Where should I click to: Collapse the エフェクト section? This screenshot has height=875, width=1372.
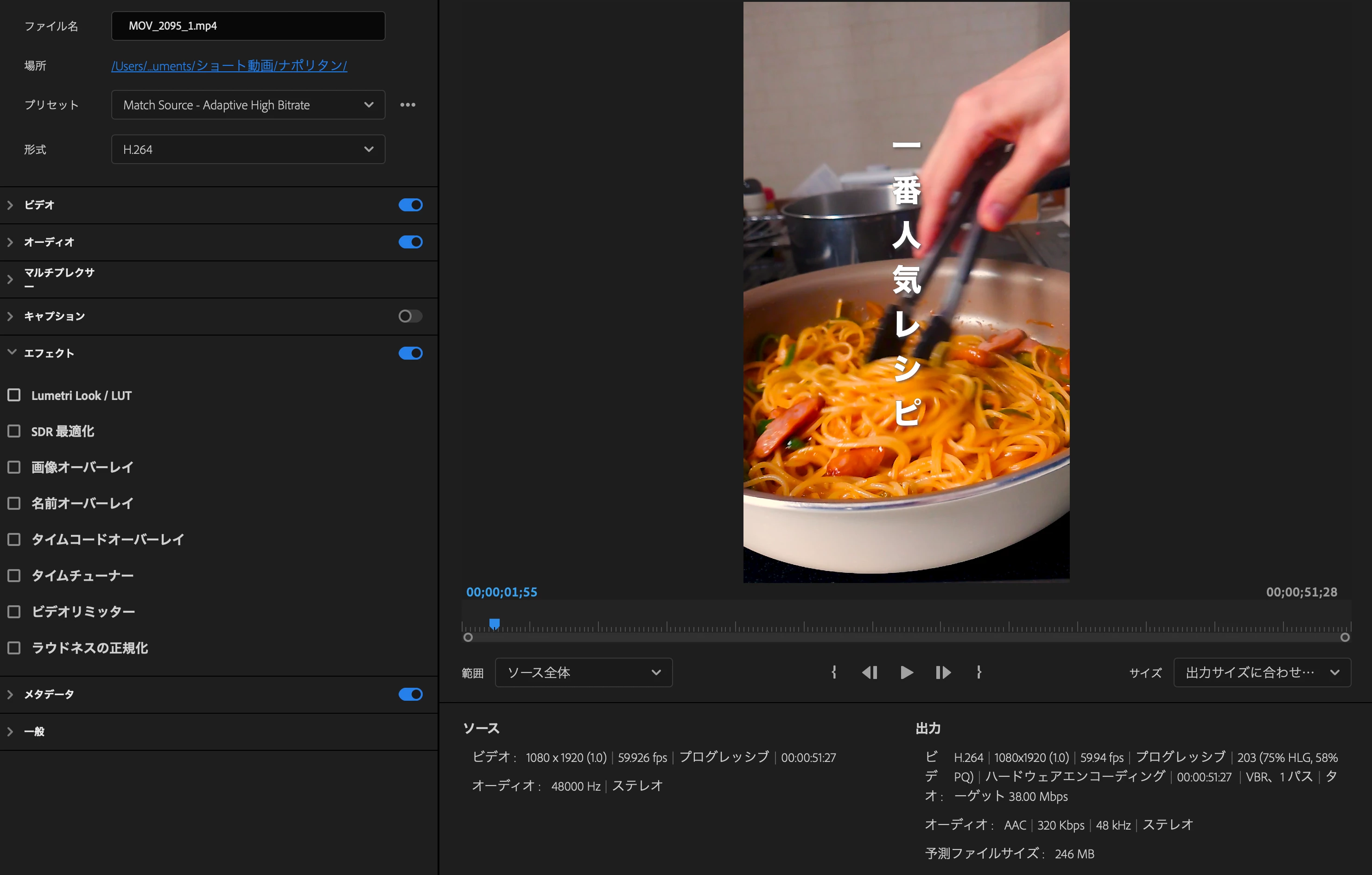click(x=12, y=353)
